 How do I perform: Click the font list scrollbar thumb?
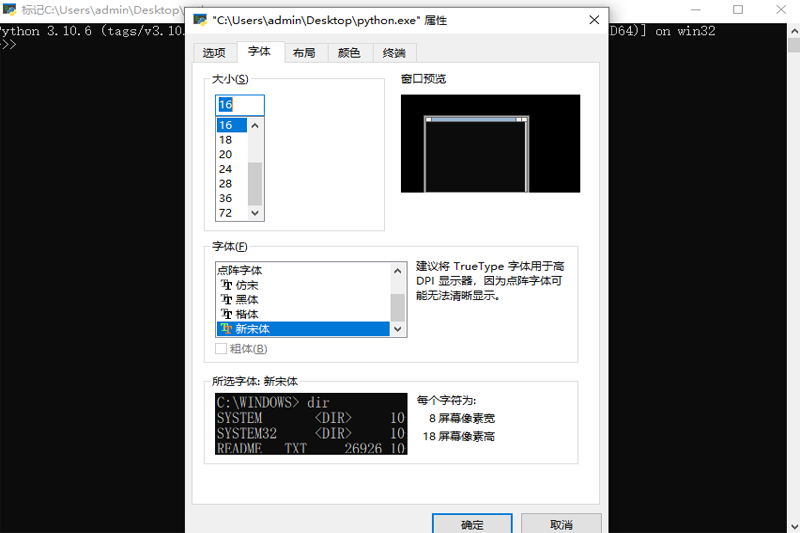point(398,308)
